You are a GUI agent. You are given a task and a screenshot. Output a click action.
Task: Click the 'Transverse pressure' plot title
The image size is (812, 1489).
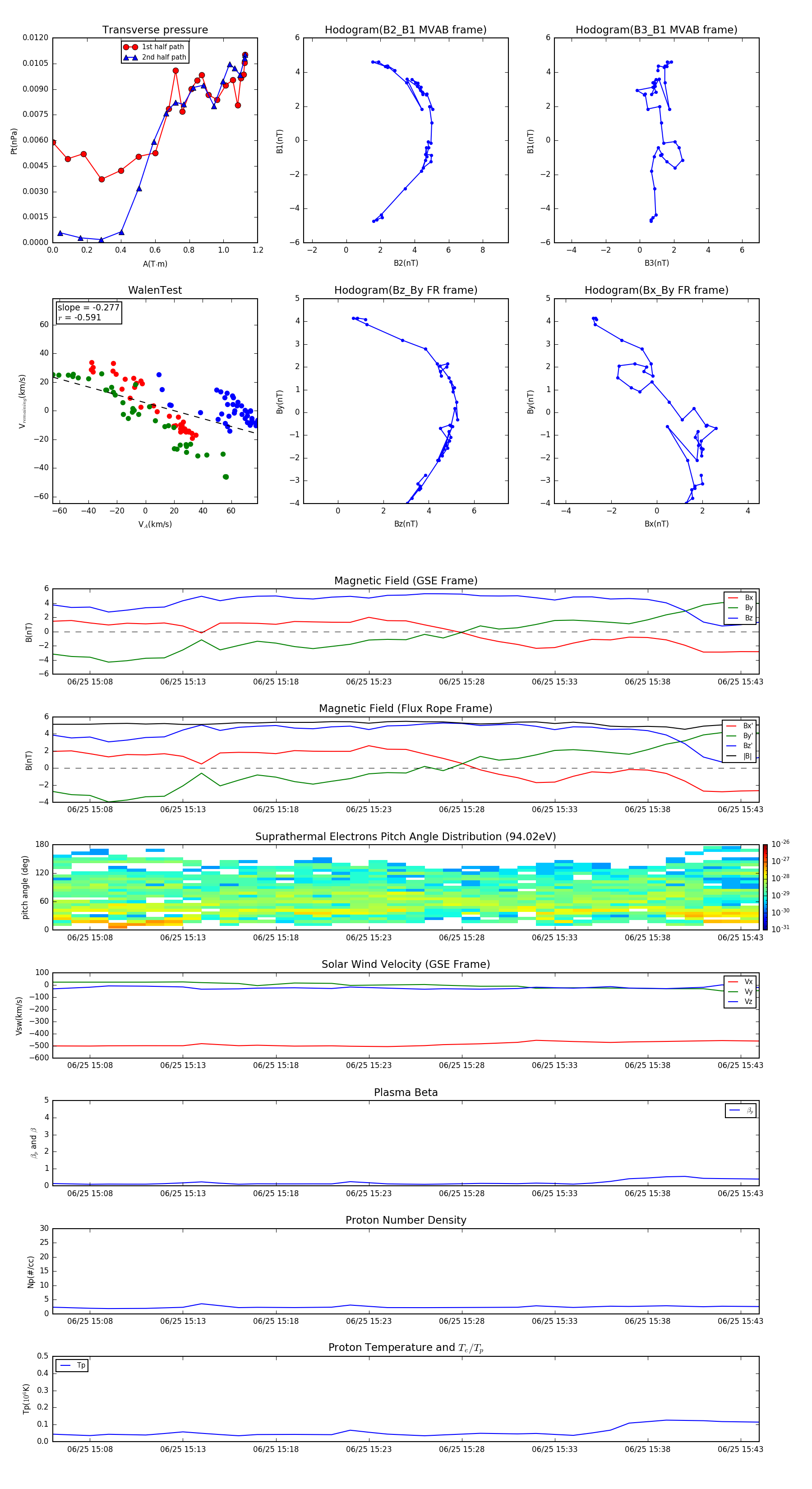(155, 29)
